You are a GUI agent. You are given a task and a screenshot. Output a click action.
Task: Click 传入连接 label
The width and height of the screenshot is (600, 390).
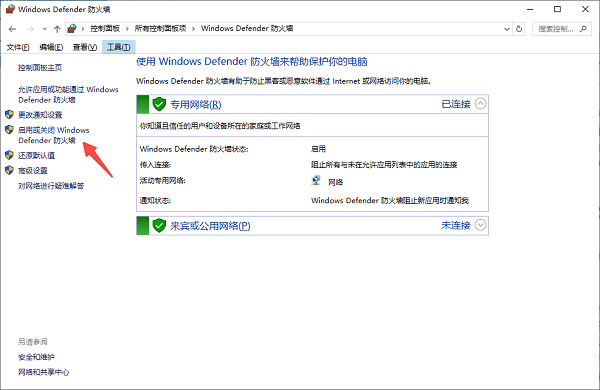(x=155, y=165)
